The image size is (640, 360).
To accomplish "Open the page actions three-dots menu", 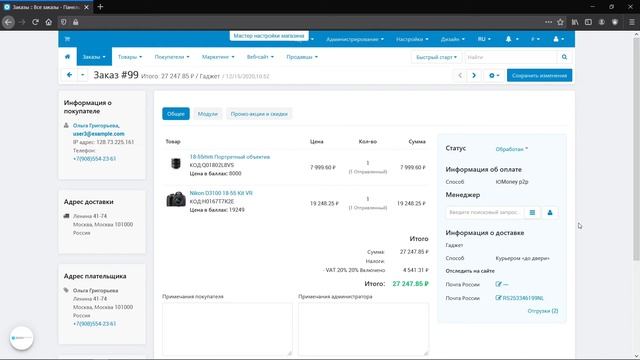I will click(x=548, y=22).
